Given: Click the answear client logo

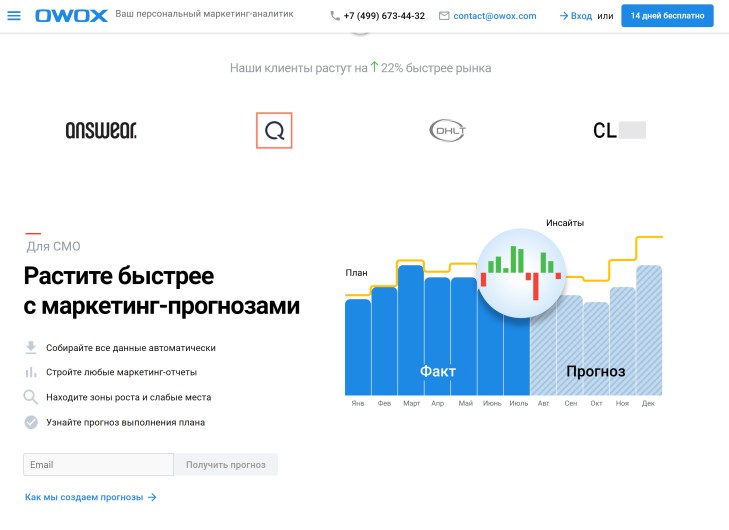Looking at the screenshot, I should coord(100,130).
